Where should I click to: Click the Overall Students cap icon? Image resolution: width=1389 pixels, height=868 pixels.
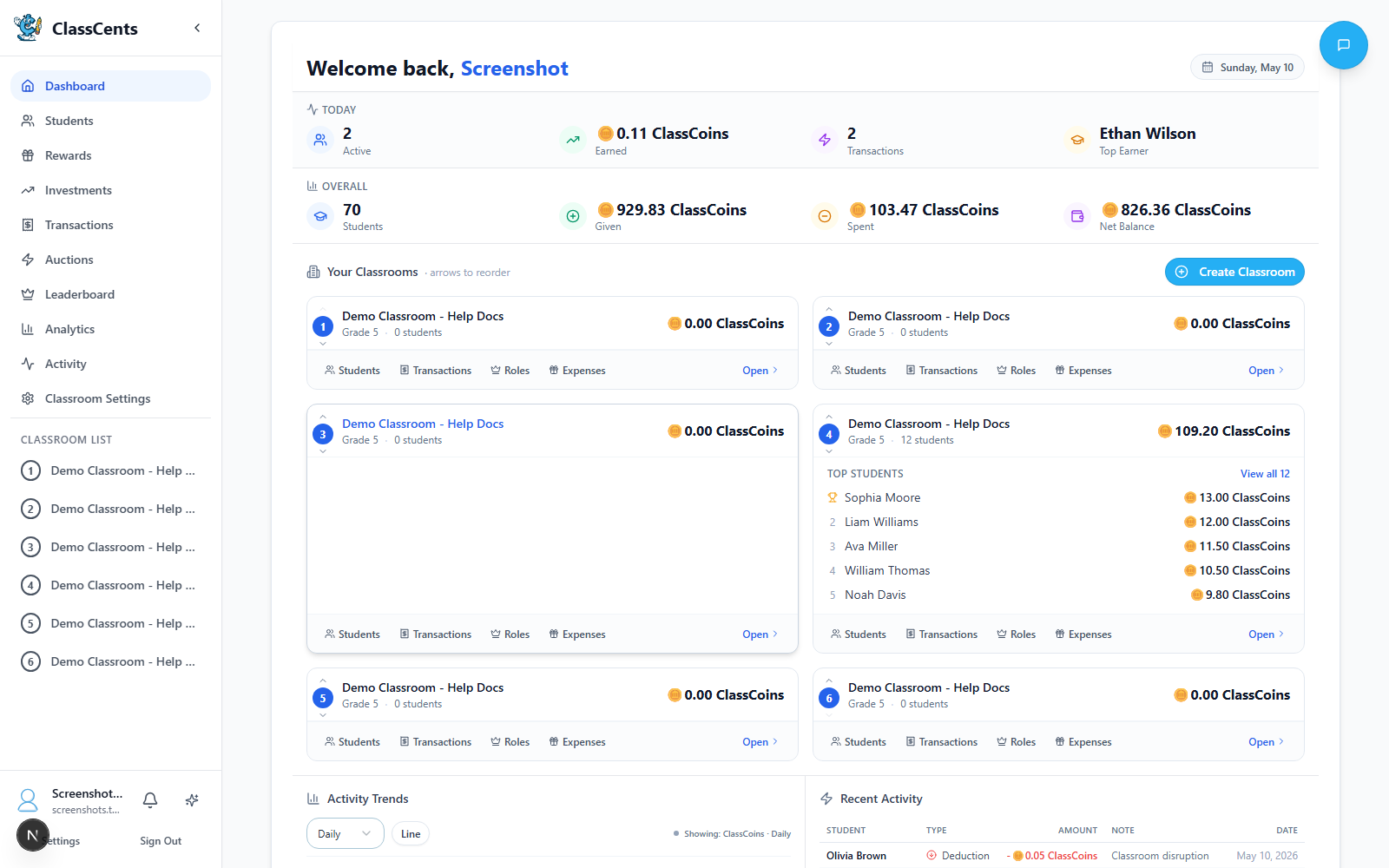320,216
